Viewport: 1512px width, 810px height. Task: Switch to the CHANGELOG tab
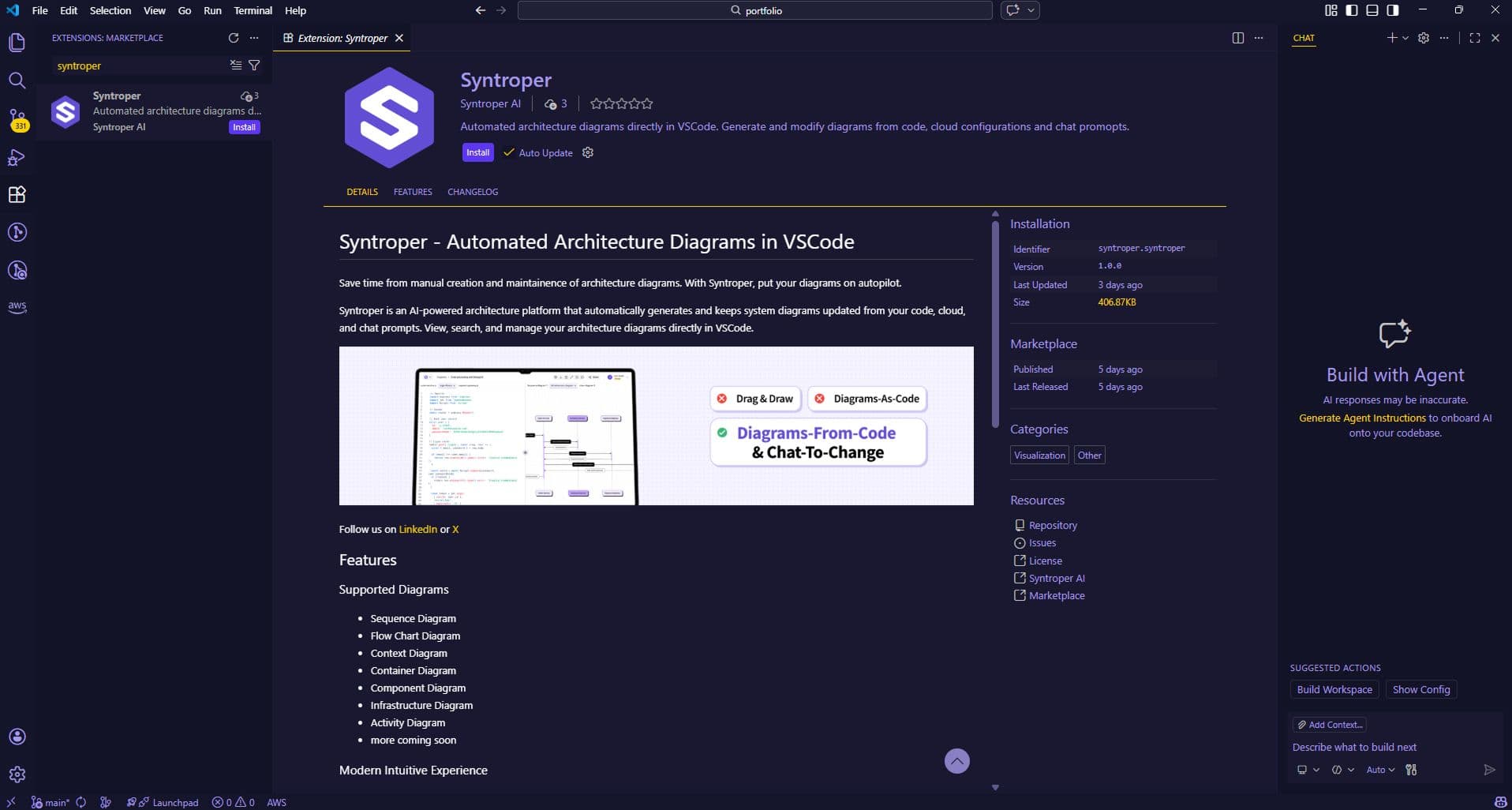(472, 192)
